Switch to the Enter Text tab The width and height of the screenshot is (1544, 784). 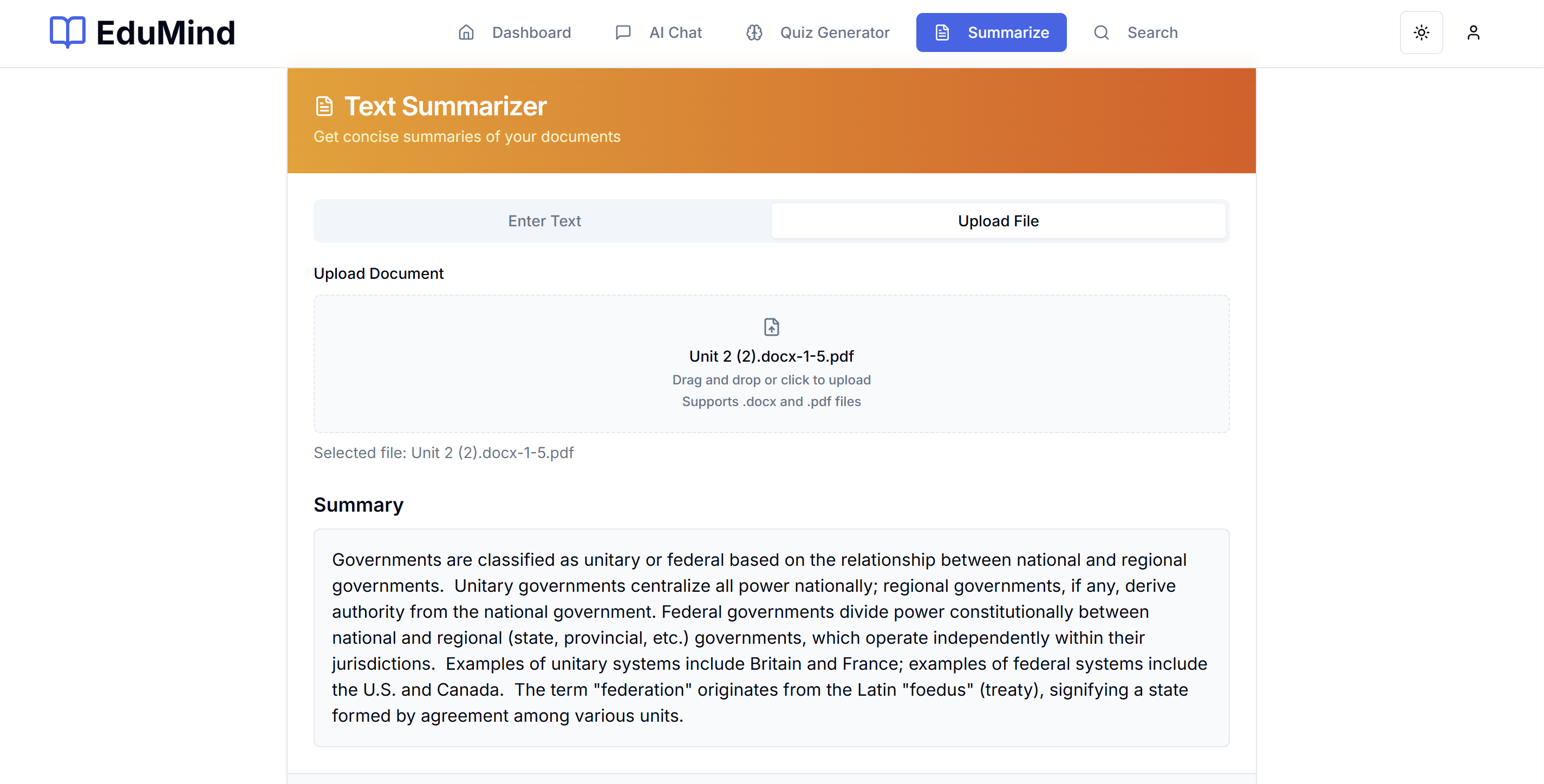coord(544,221)
